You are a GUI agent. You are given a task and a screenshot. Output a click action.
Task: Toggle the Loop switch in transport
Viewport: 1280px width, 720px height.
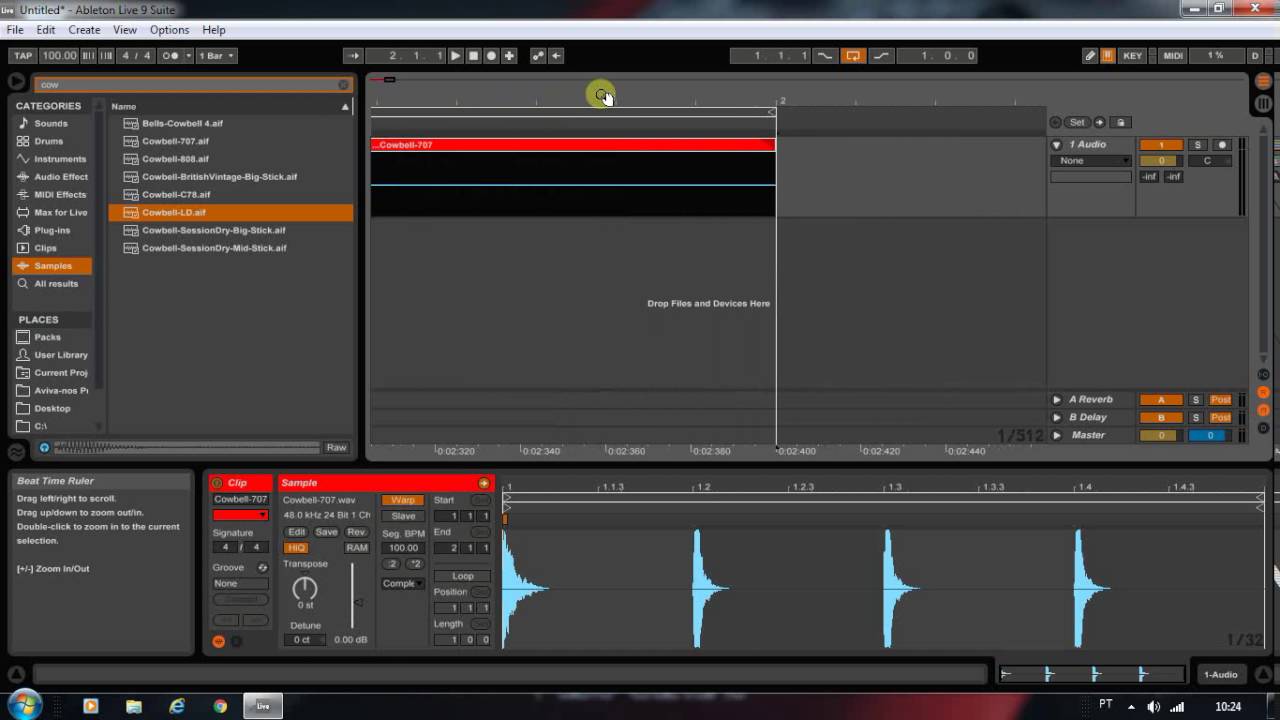click(853, 56)
